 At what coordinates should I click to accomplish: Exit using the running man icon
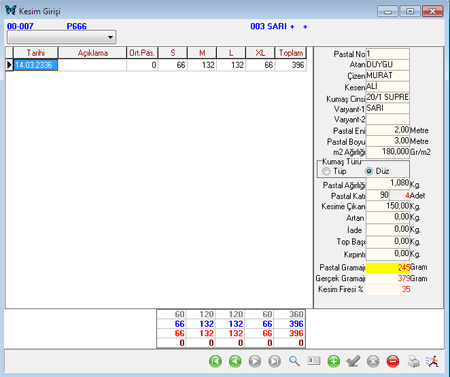click(x=433, y=361)
